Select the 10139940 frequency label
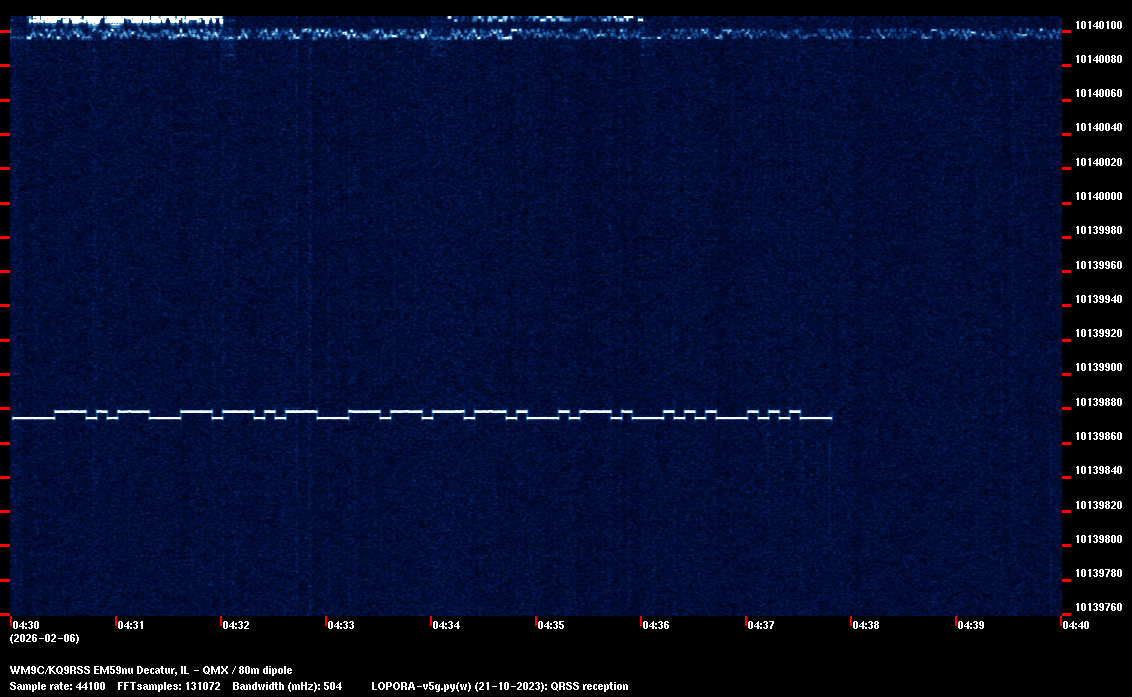Image resolution: width=1132 pixels, height=697 pixels. pos(1098,299)
